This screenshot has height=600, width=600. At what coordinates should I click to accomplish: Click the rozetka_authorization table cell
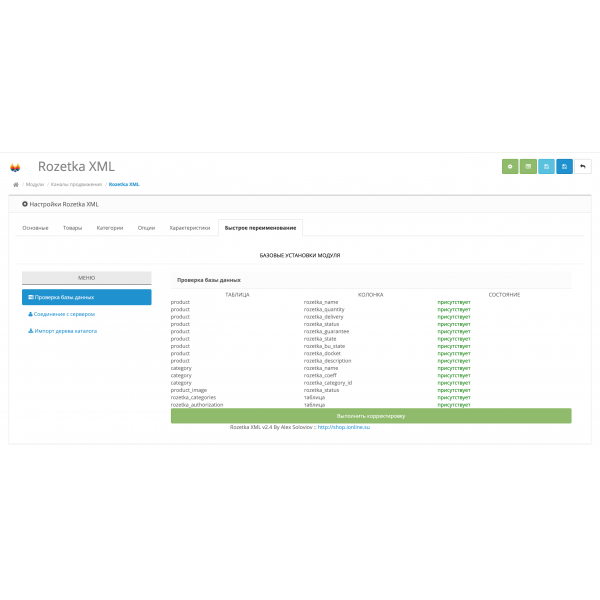tap(197, 404)
